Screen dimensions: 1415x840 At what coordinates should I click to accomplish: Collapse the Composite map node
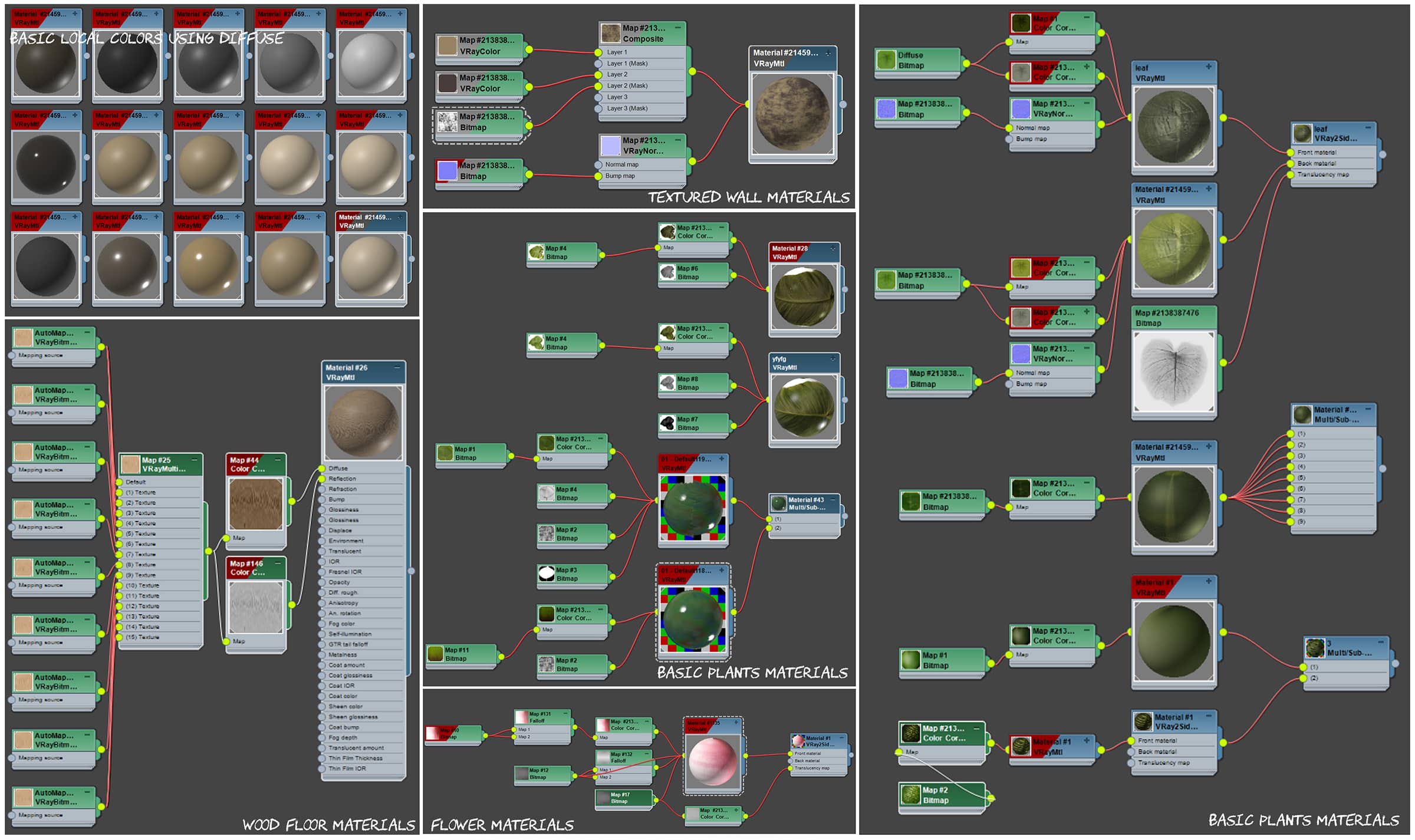click(x=678, y=28)
